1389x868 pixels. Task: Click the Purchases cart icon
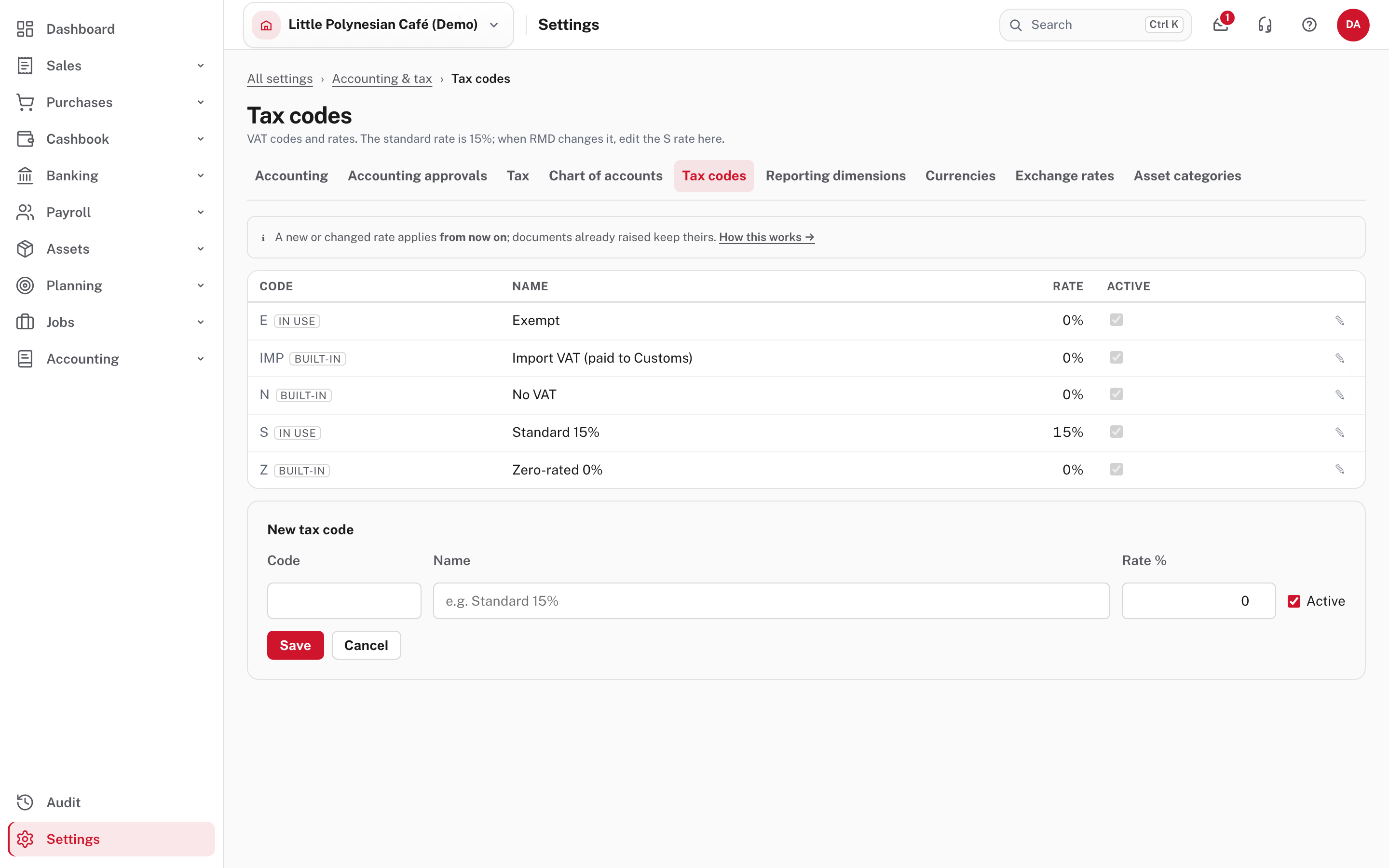[25, 102]
